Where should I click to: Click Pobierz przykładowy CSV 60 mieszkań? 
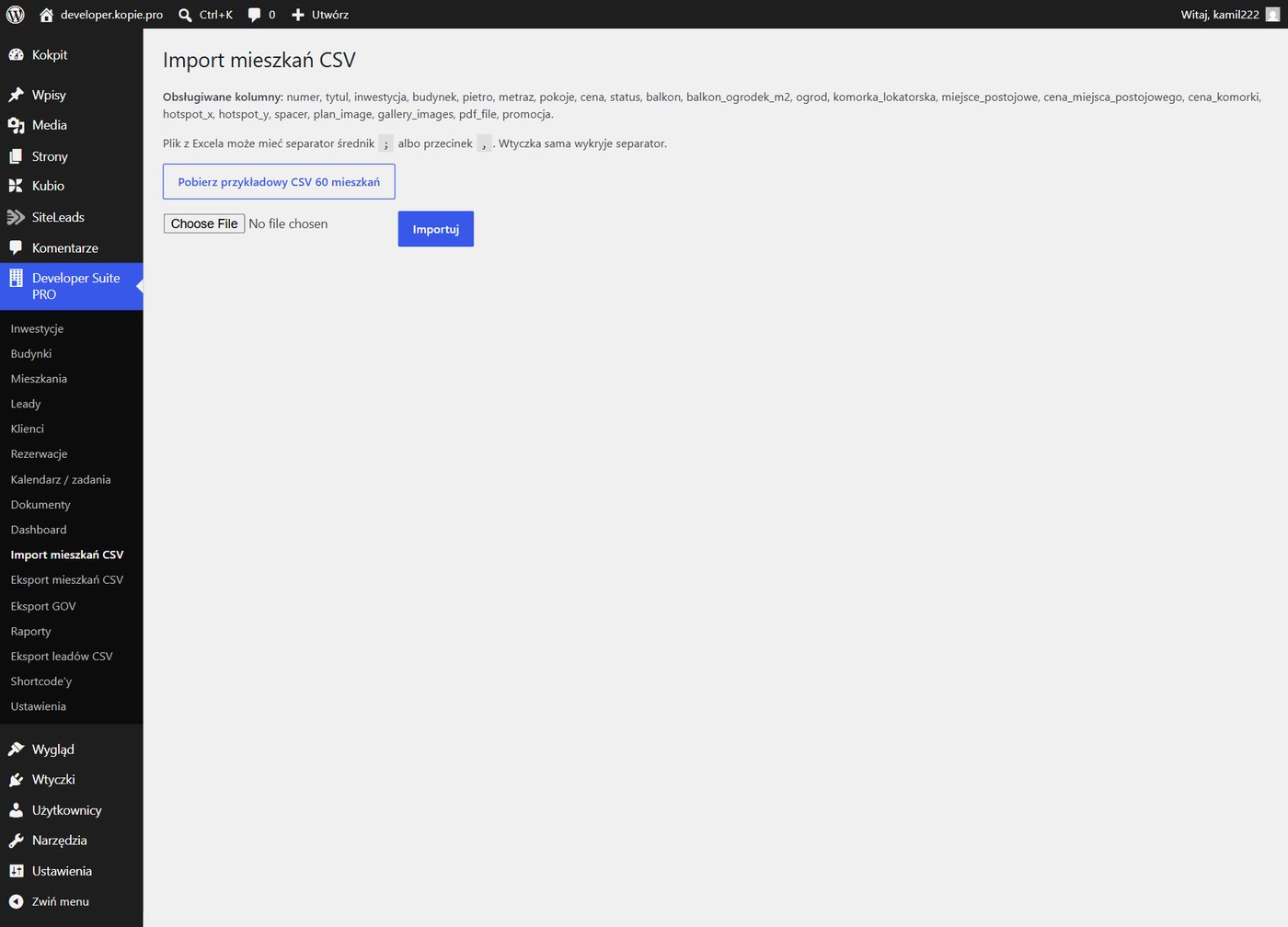tap(279, 182)
